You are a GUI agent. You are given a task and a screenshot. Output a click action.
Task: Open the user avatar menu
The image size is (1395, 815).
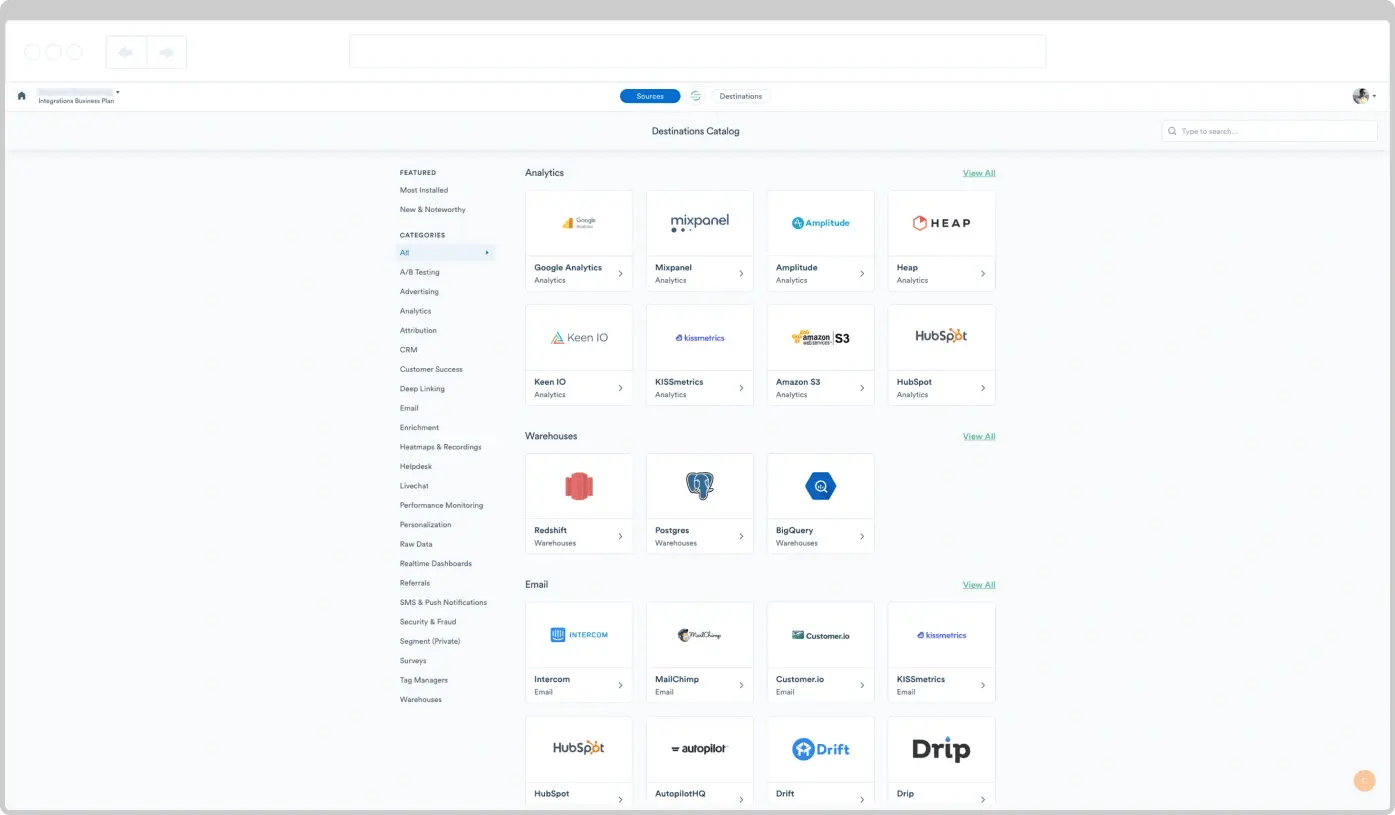[x=1364, y=96]
